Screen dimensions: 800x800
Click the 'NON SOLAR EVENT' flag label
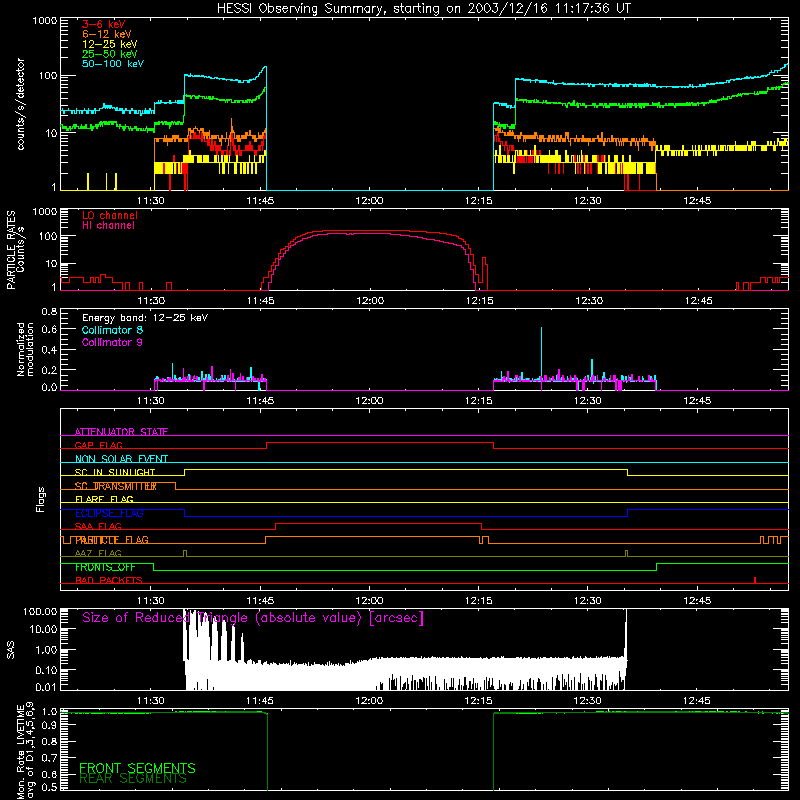[x=121, y=459]
